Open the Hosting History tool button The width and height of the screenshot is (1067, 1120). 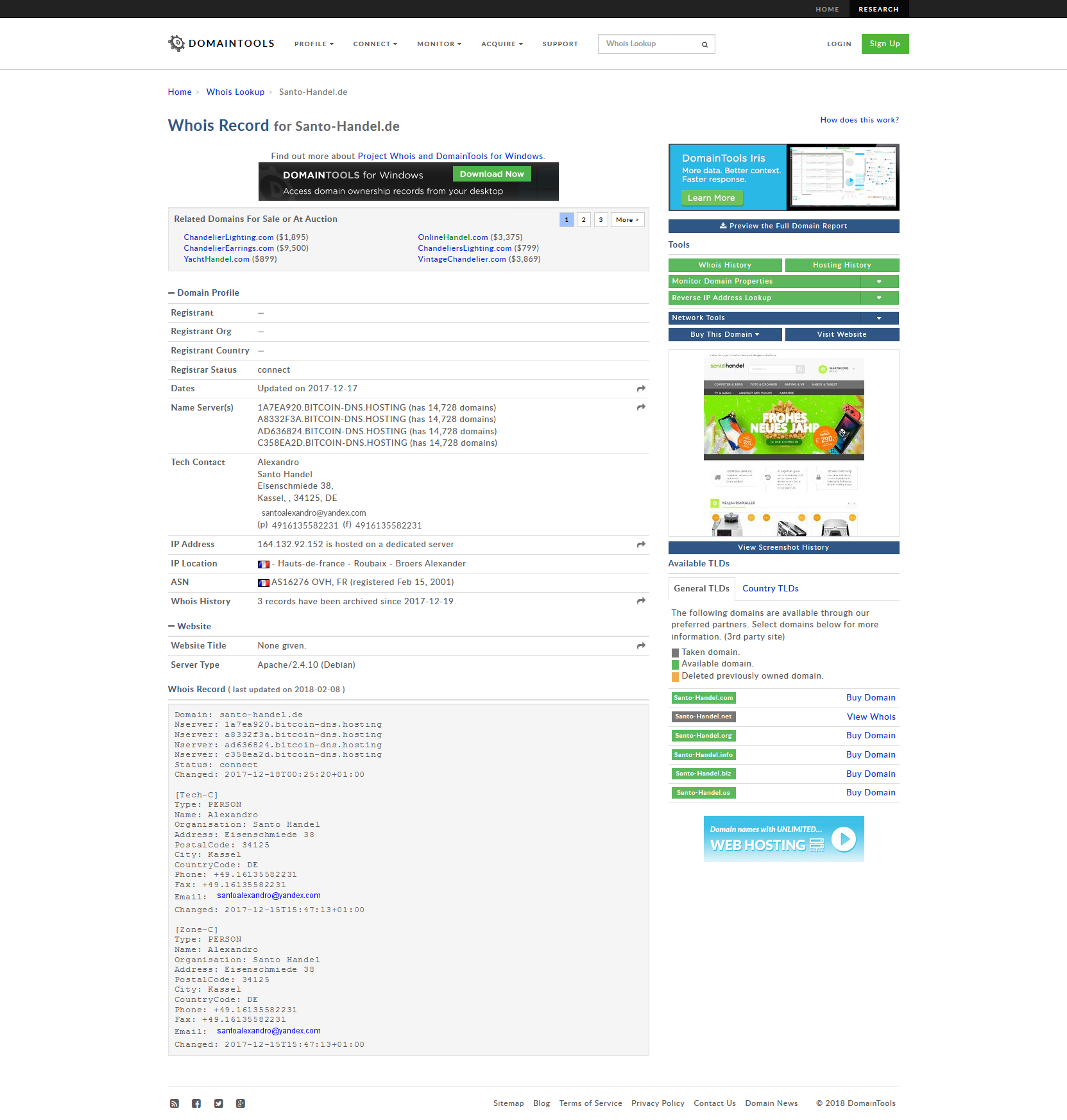click(842, 266)
